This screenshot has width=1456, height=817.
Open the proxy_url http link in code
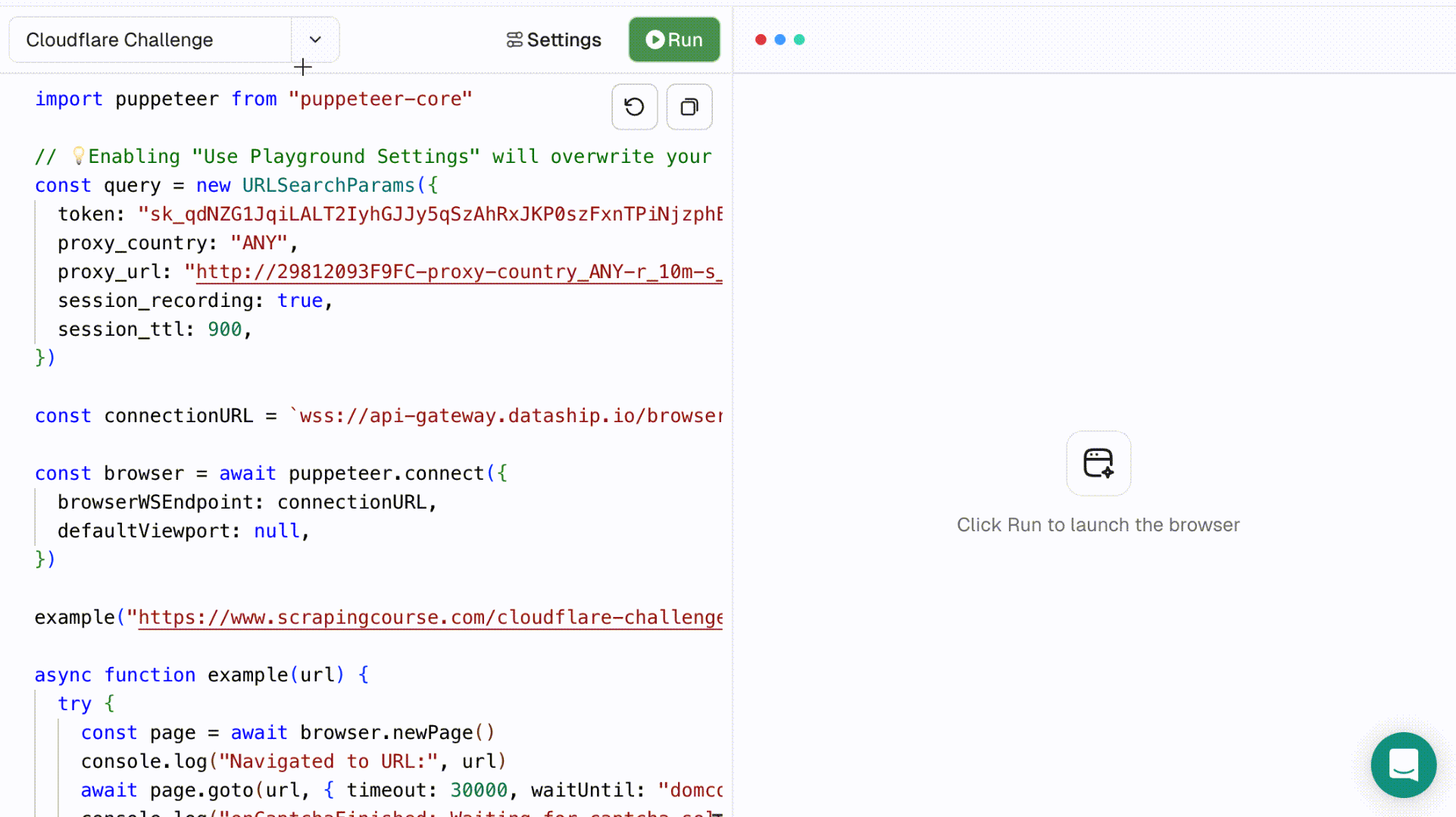click(459, 271)
